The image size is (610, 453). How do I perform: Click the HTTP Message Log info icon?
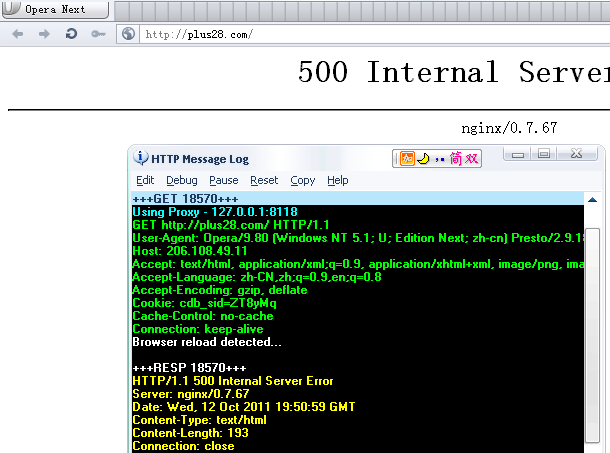click(x=141, y=158)
